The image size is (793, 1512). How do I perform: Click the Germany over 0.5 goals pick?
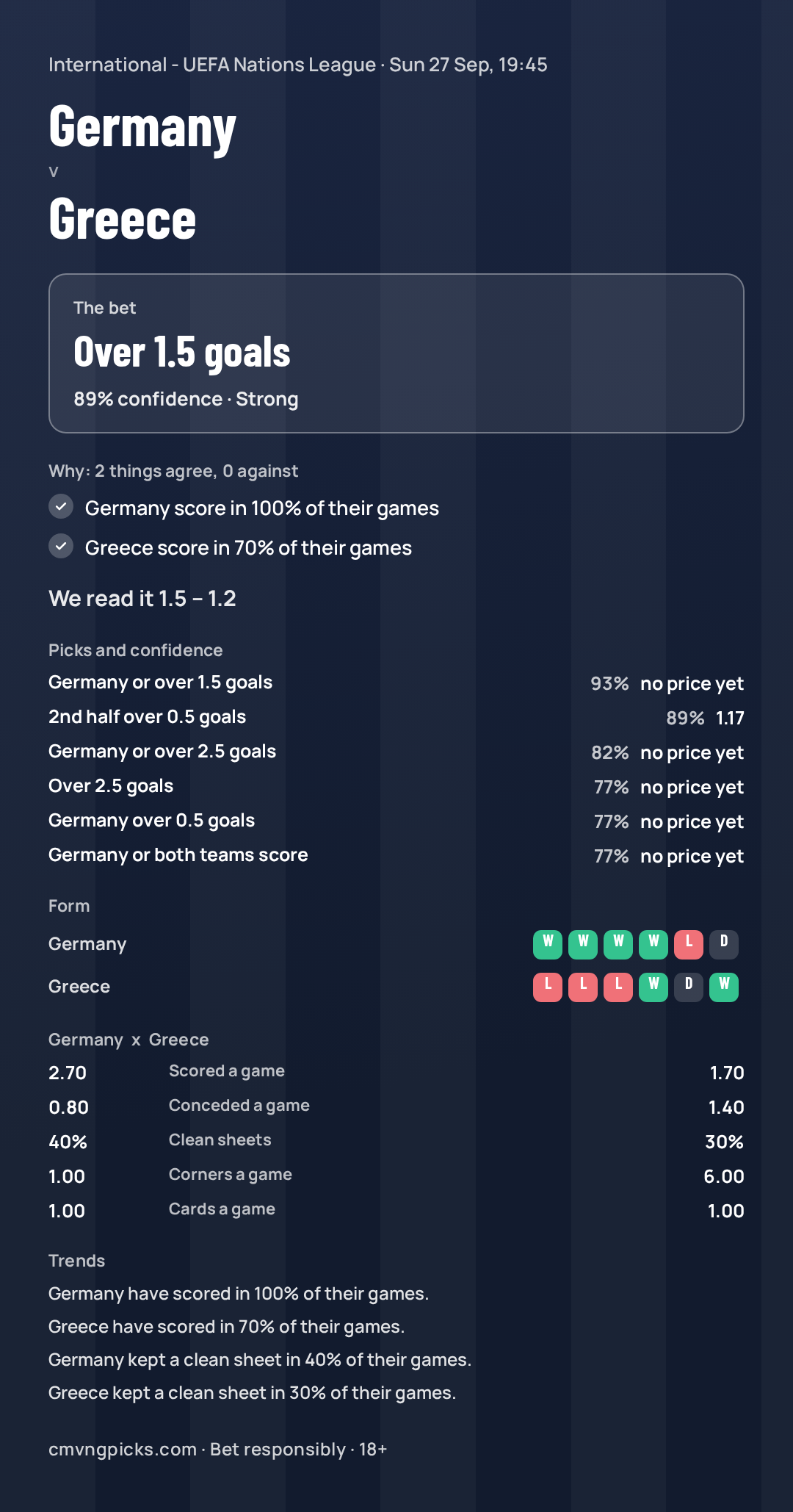pyautogui.click(x=396, y=821)
